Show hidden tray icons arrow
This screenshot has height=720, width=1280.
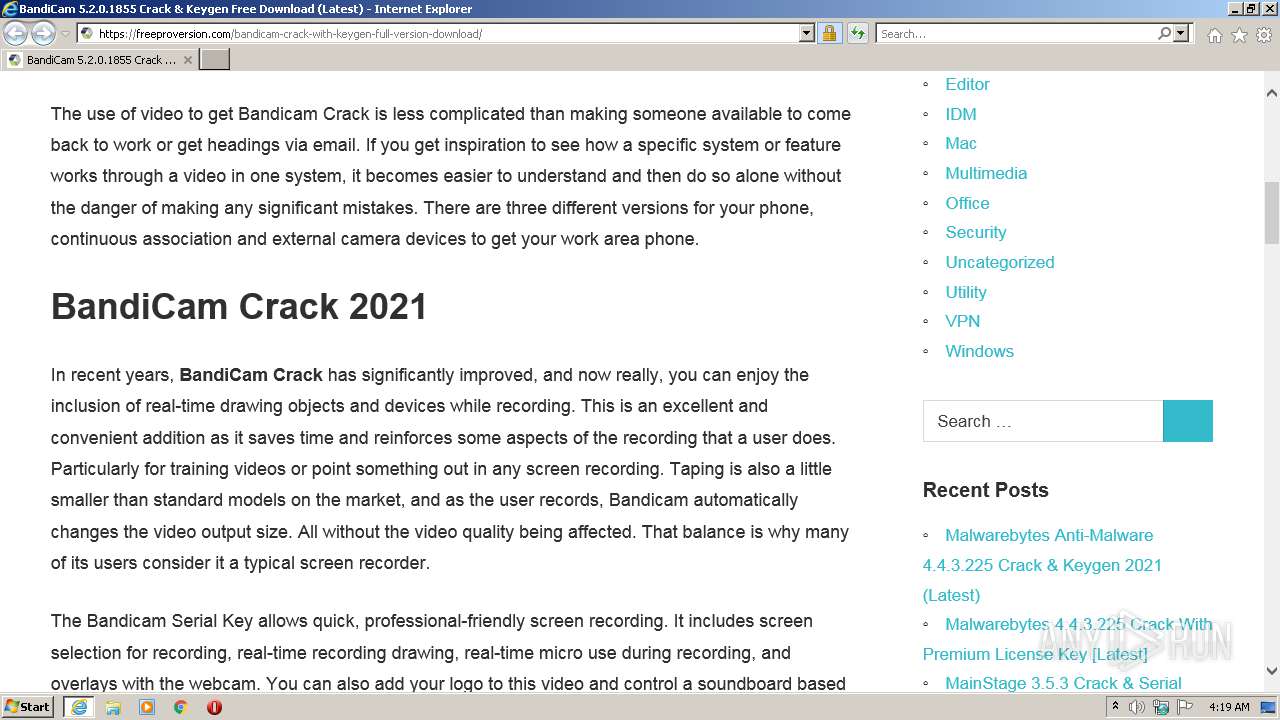1115,707
